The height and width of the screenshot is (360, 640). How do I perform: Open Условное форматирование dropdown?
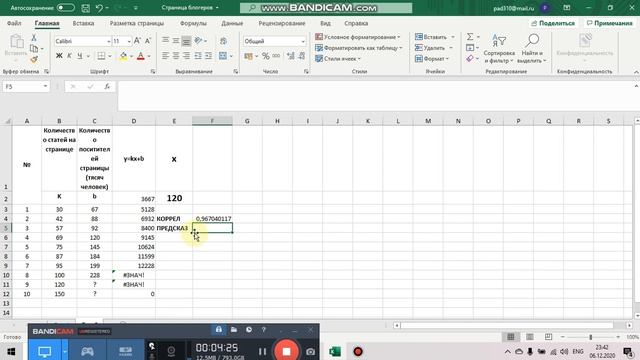[x=358, y=37]
